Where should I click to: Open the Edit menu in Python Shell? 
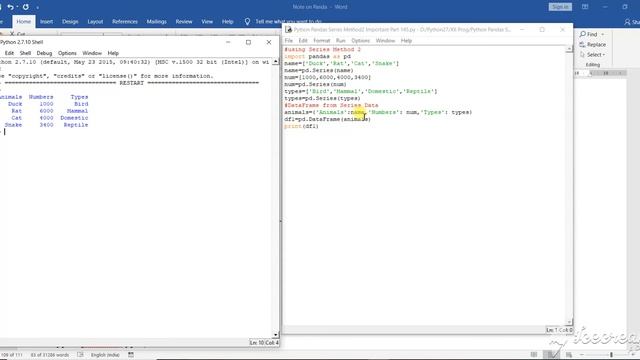tap(9, 53)
